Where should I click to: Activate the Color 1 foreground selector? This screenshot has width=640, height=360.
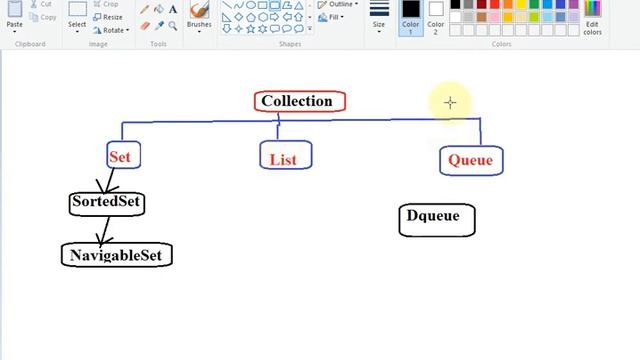pyautogui.click(x=411, y=18)
